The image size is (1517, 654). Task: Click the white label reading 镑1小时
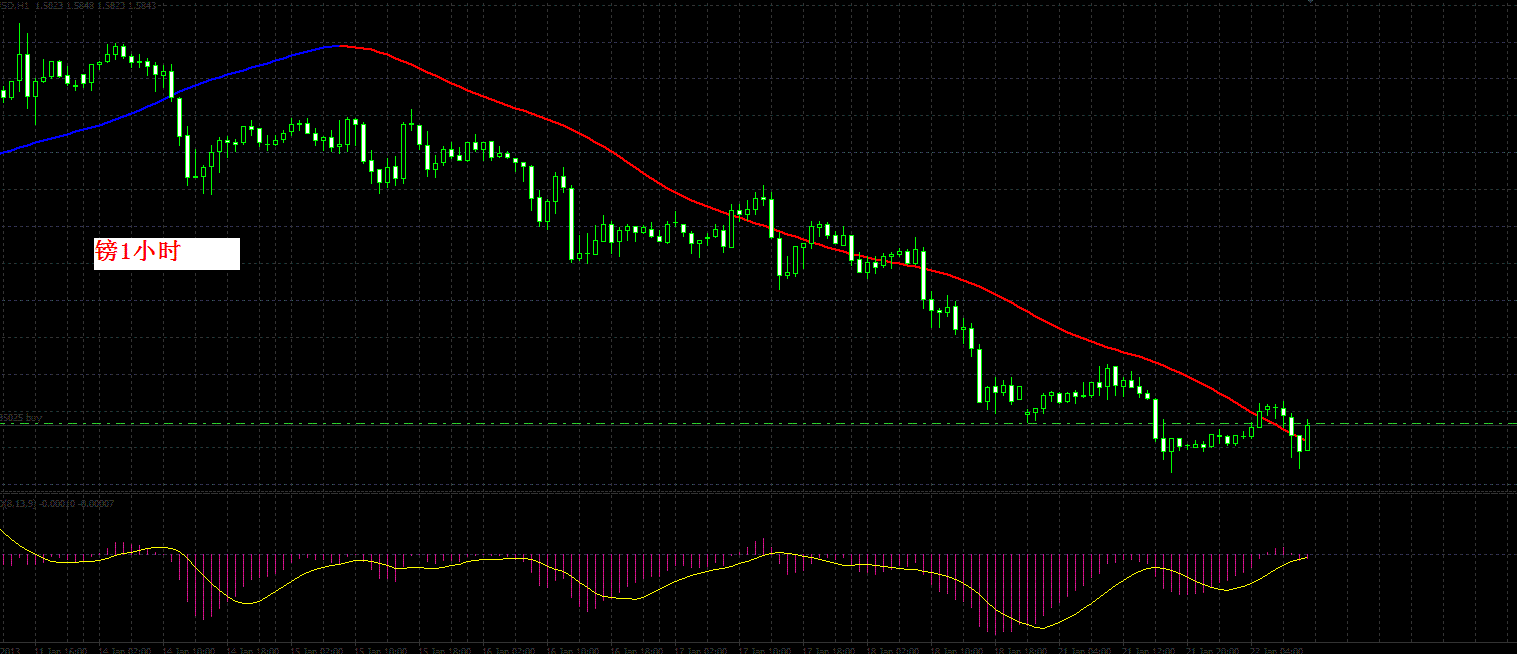pos(167,253)
